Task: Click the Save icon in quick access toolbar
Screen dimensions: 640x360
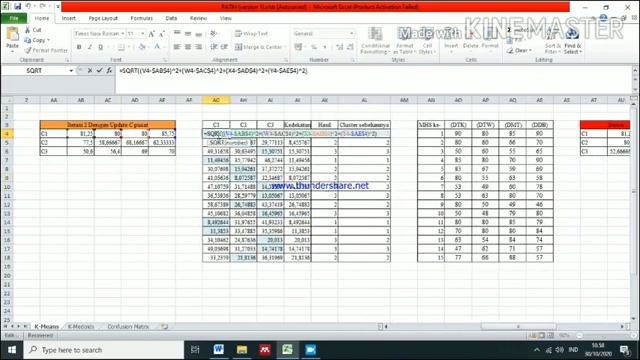Action: pos(18,7)
